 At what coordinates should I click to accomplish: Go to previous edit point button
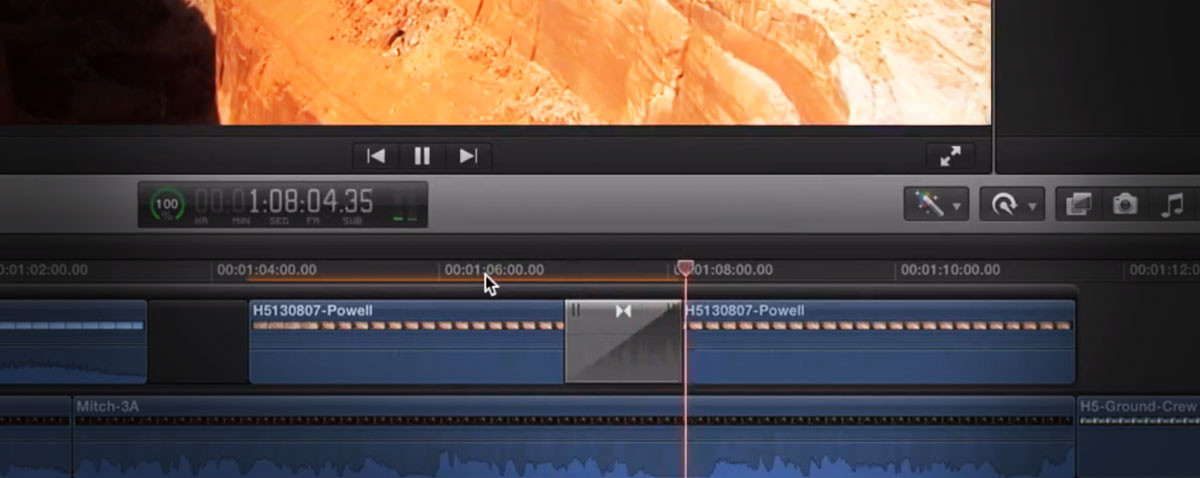376,156
